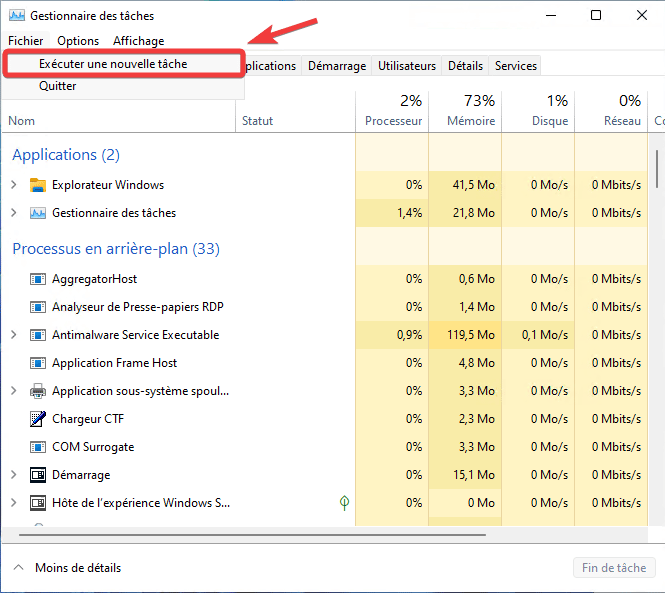Select the Chargeur CTF row name

(88, 419)
